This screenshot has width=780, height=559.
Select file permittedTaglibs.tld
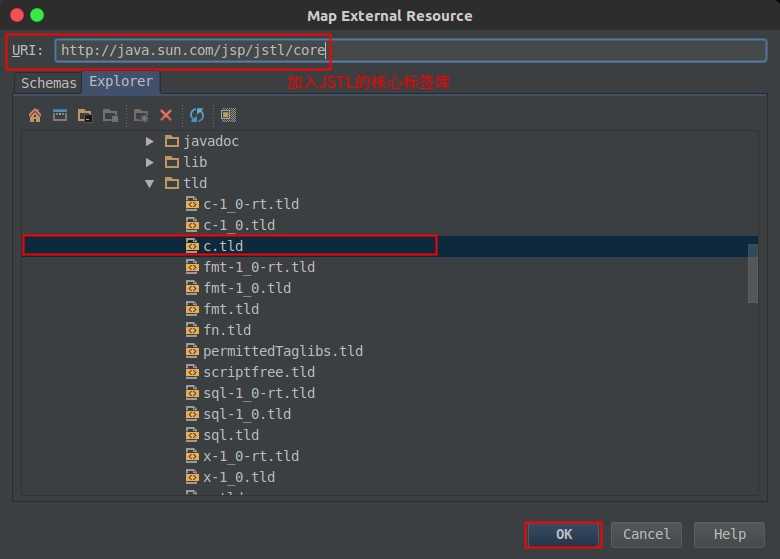(x=283, y=351)
